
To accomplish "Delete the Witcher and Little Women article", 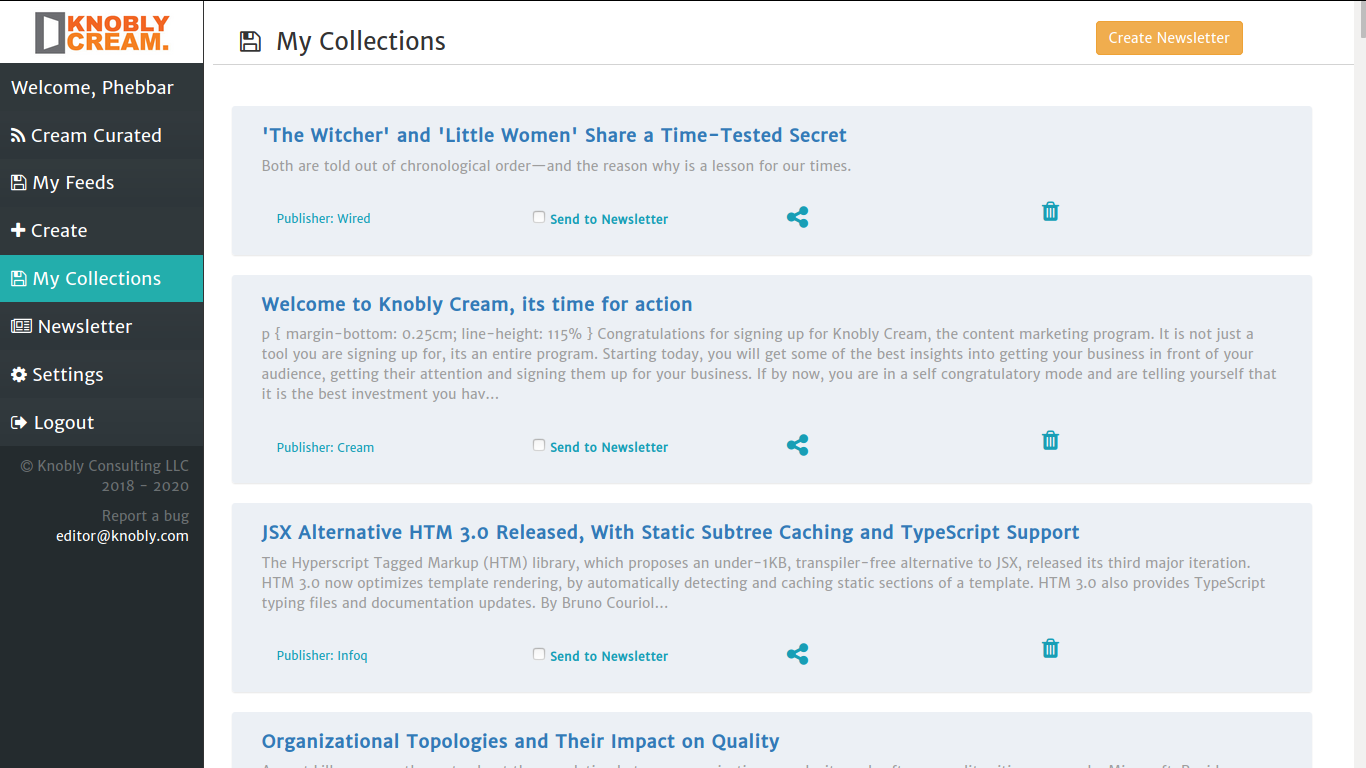I will tap(1050, 211).
